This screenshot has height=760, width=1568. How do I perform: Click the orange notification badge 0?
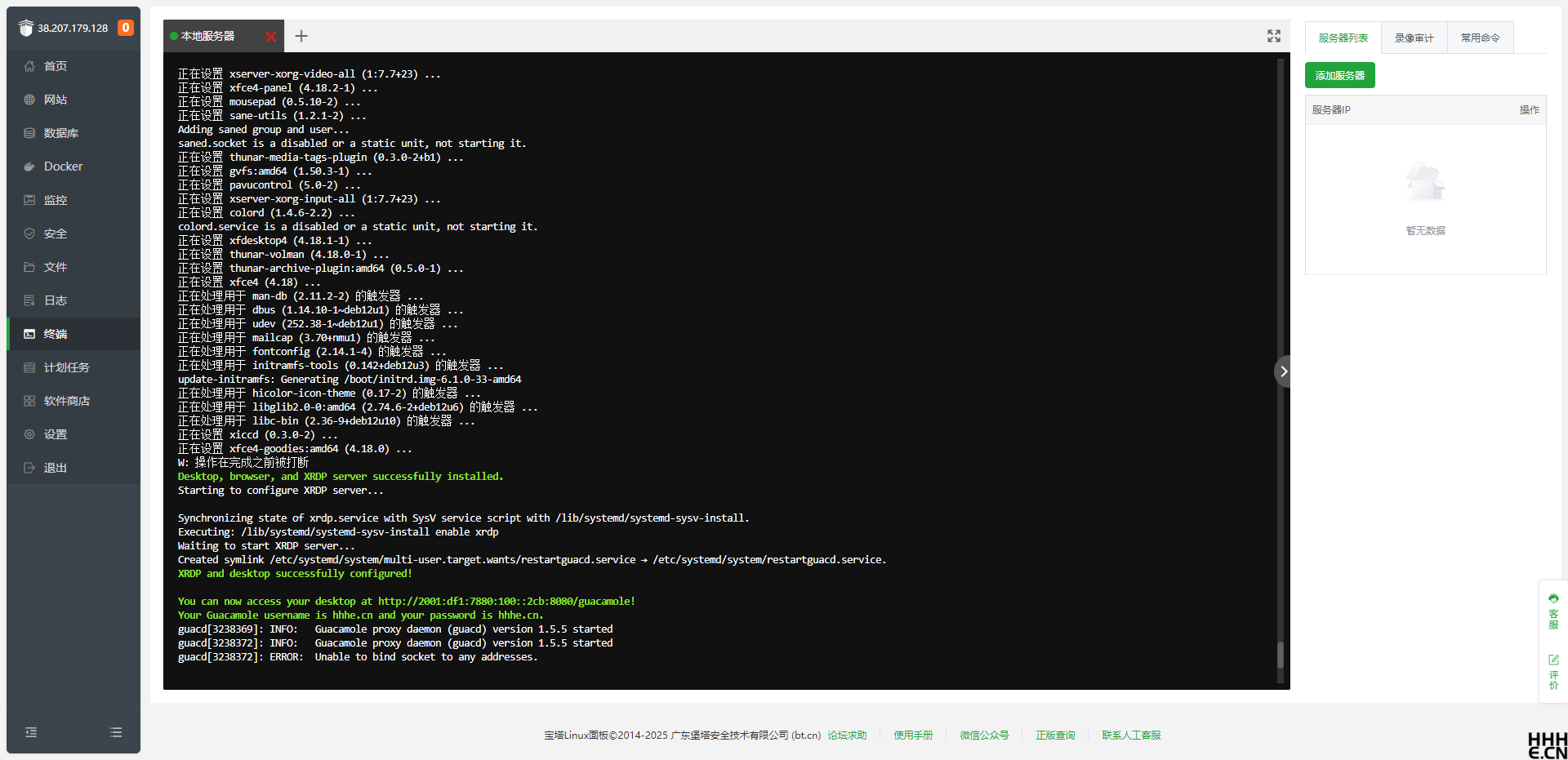pos(125,28)
